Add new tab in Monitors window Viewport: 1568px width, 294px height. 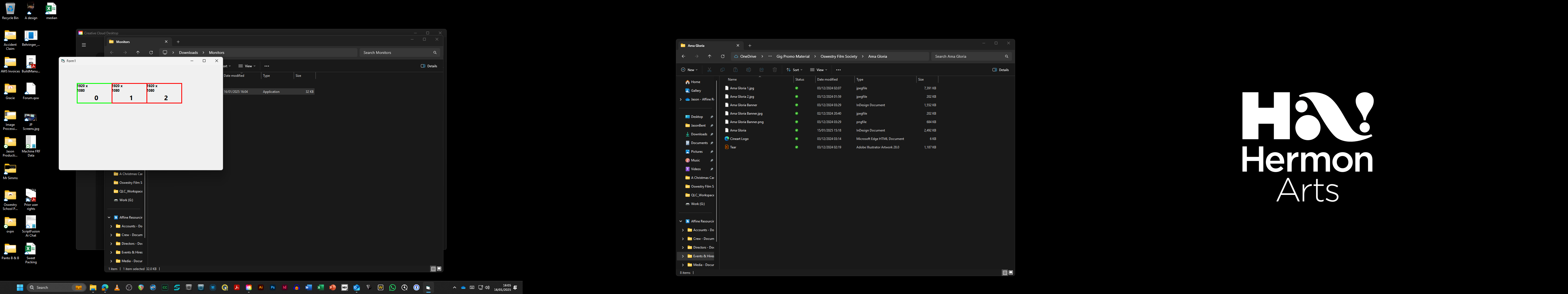pyautogui.click(x=178, y=42)
